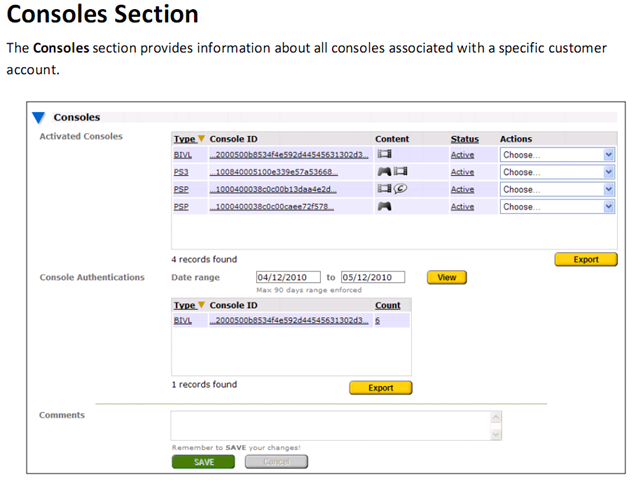The width and height of the screenshot is (636, 480).
Task: Click the film content icon in the BIVL row
Action: (x=384, y=154)
